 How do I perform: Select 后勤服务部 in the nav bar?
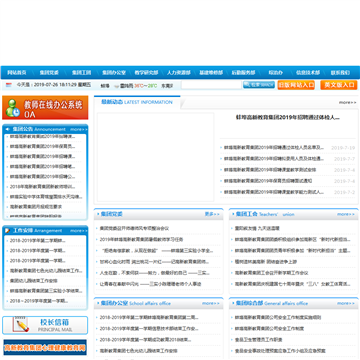click(243, 72)
